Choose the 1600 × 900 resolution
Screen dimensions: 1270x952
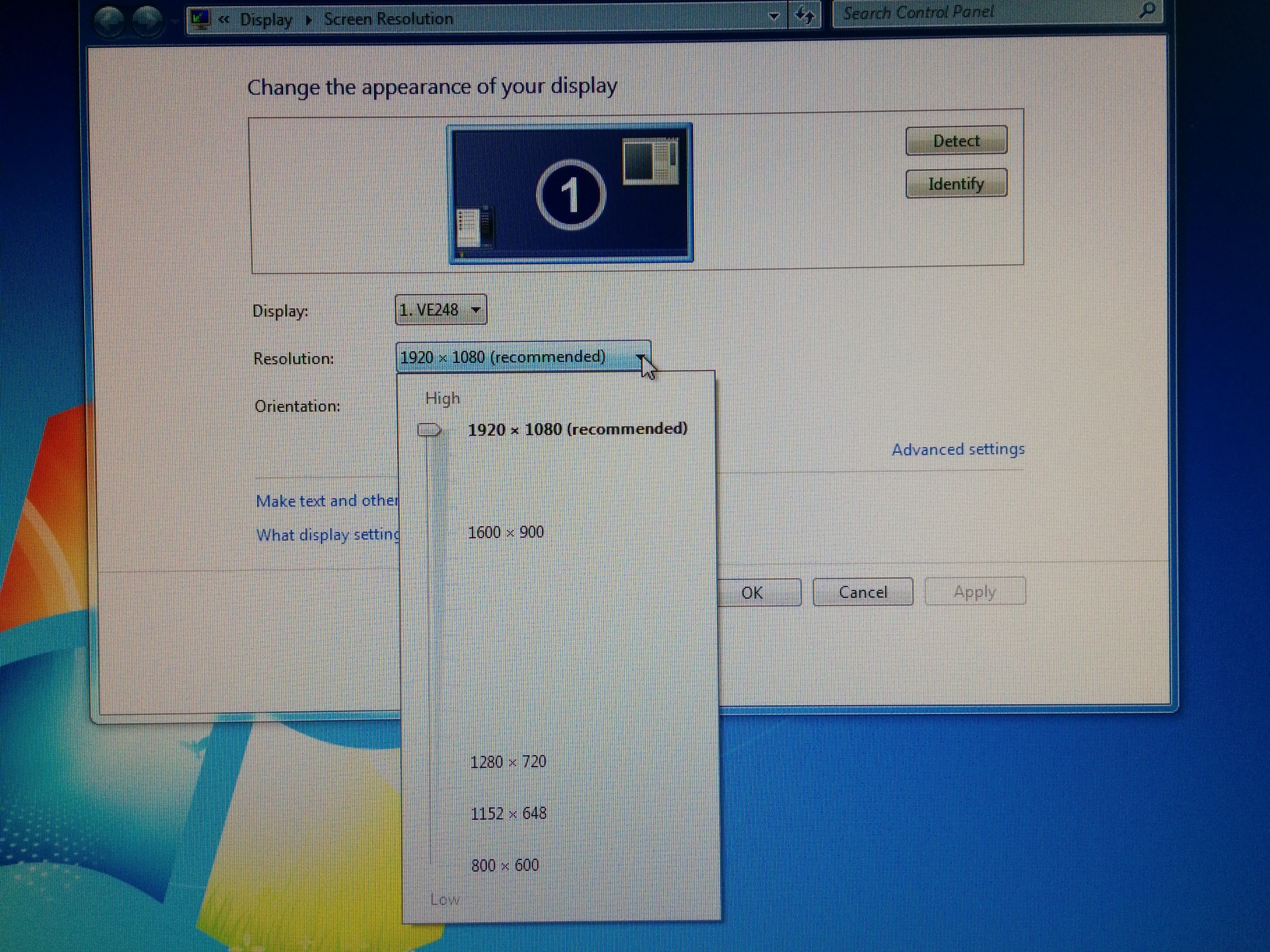point(506,532)
